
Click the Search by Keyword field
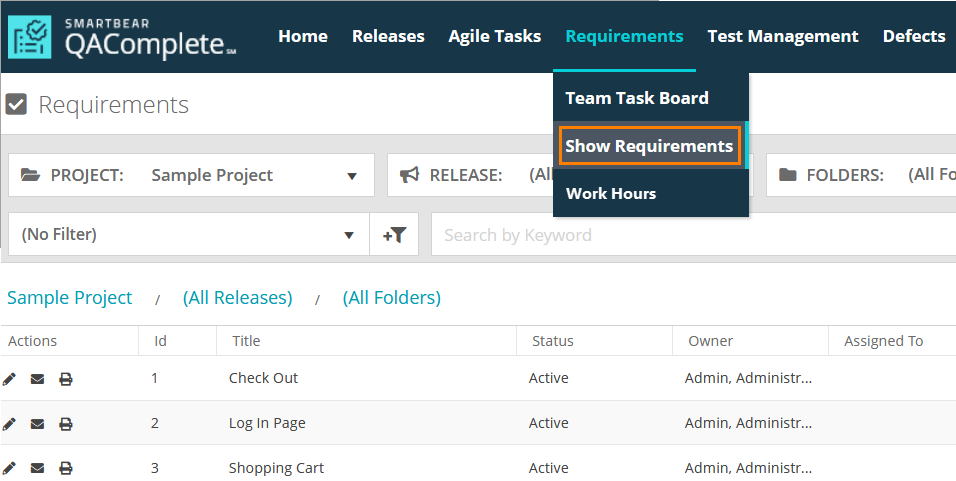(x=690, y=235)
